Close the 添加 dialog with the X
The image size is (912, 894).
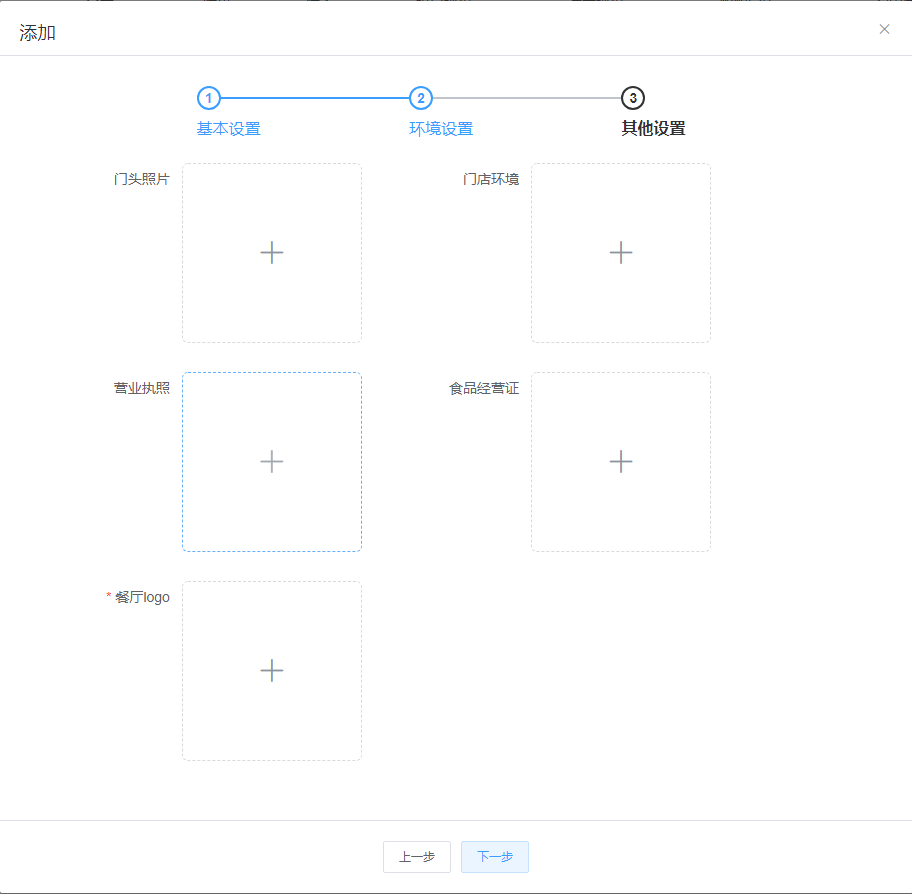click(884, 29)
